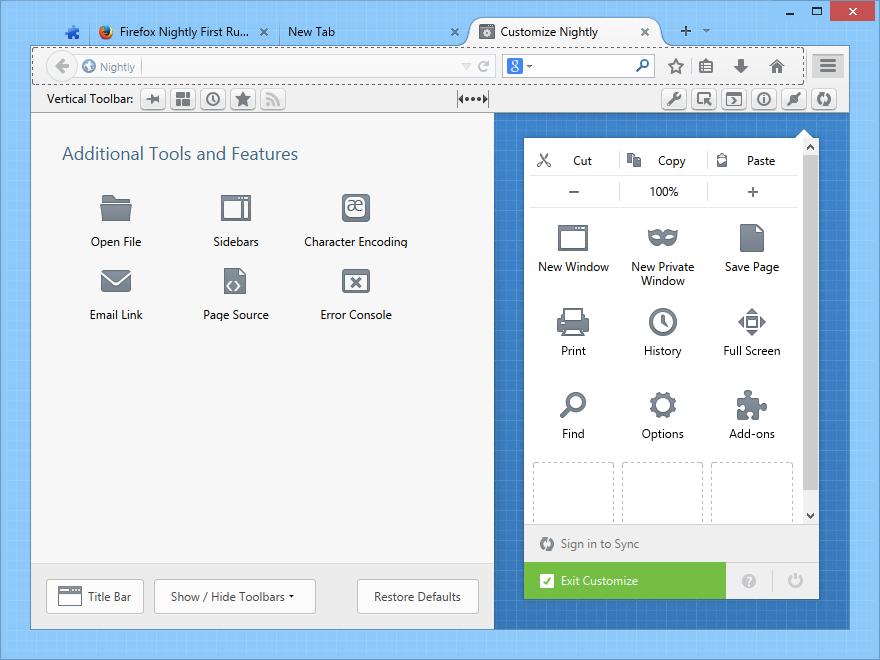Click the Home icon in toolbar
Image resolution: width=880 pixels, height=660 pixels.
click(776, 66)
